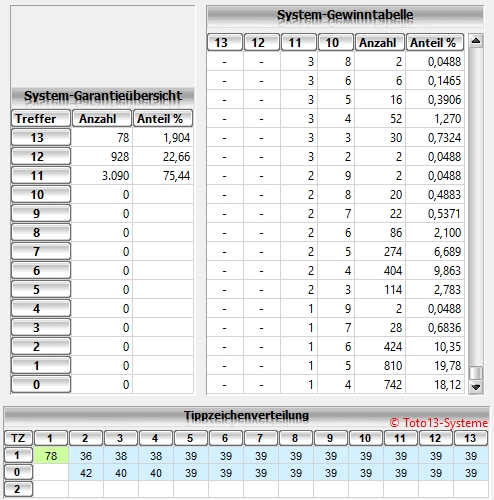Click column 7 header in Tippzeichenverteilung
494x500 pixels.
coord(260,438)
